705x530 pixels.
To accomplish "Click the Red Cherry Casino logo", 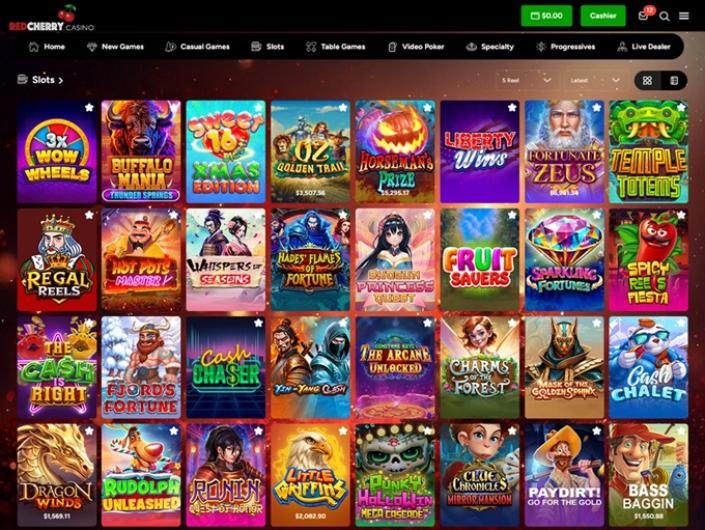I will click(51, 19).
